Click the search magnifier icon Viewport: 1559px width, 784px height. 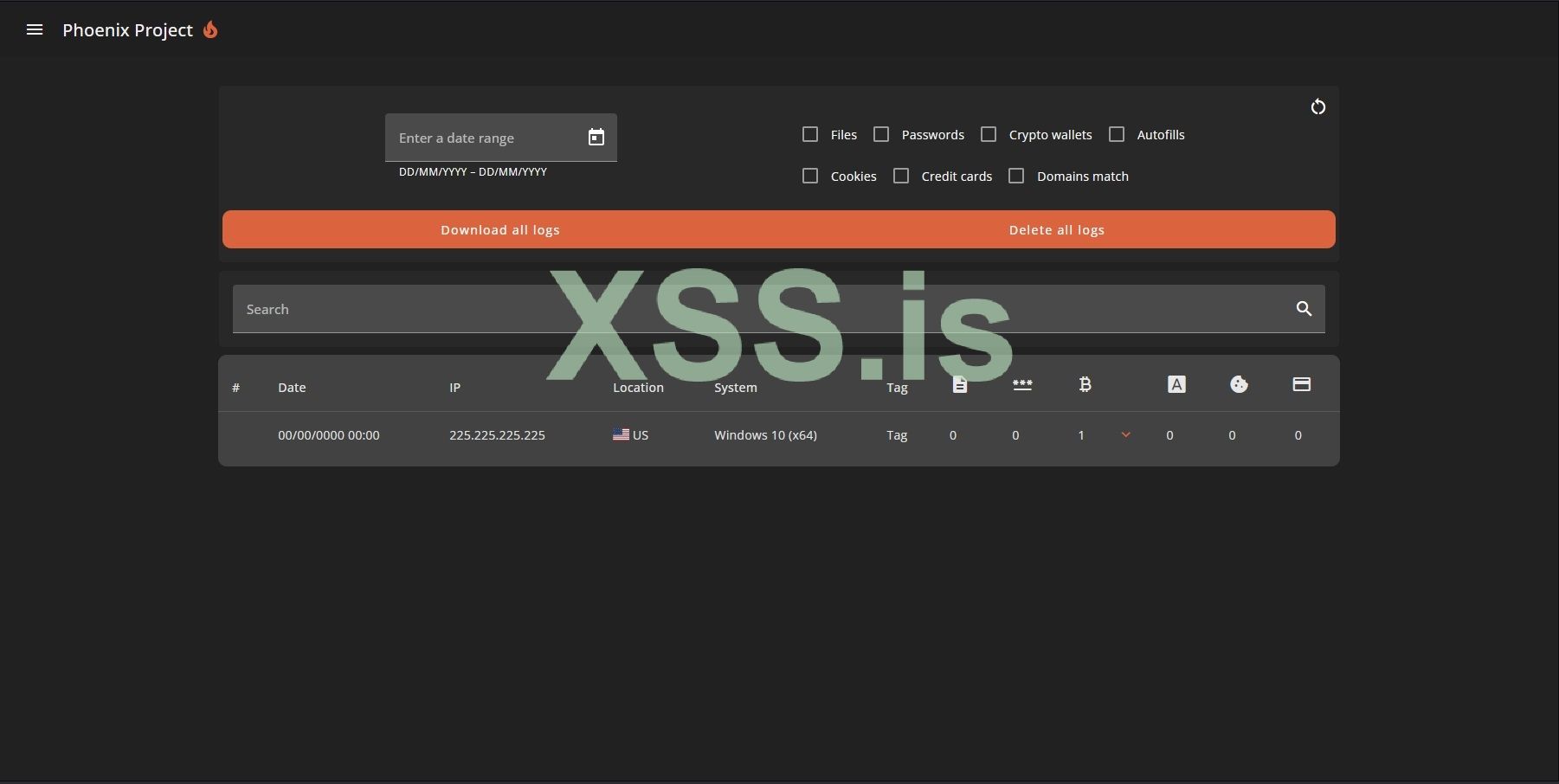click(1304, 309)
